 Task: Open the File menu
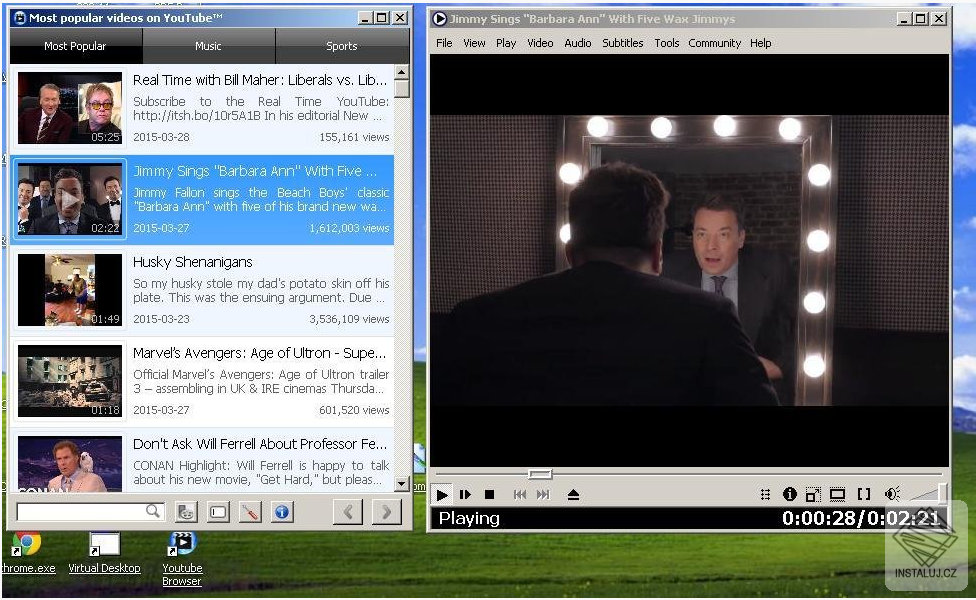(x=444, y=43)
